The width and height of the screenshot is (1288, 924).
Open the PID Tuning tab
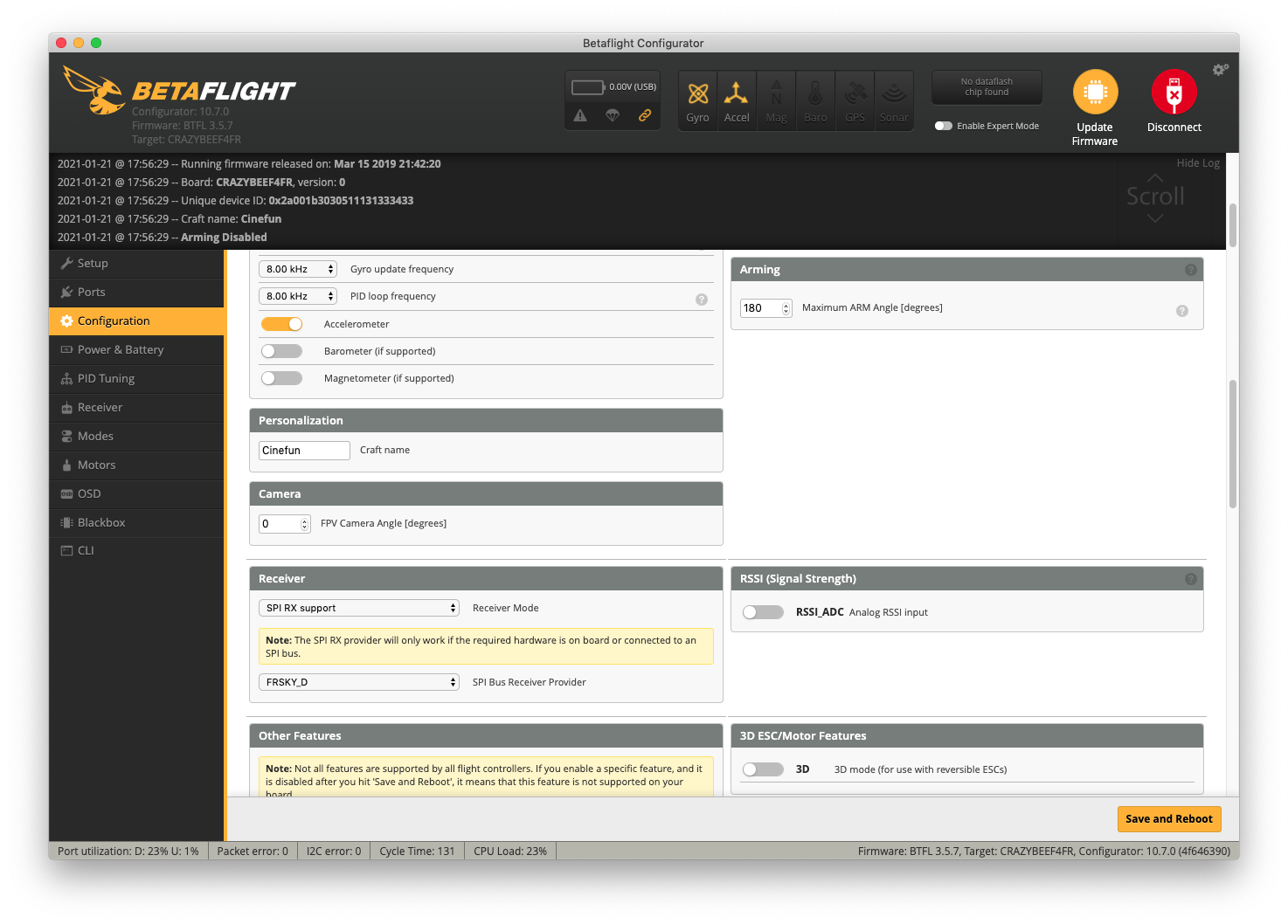(x=137, y=378)
